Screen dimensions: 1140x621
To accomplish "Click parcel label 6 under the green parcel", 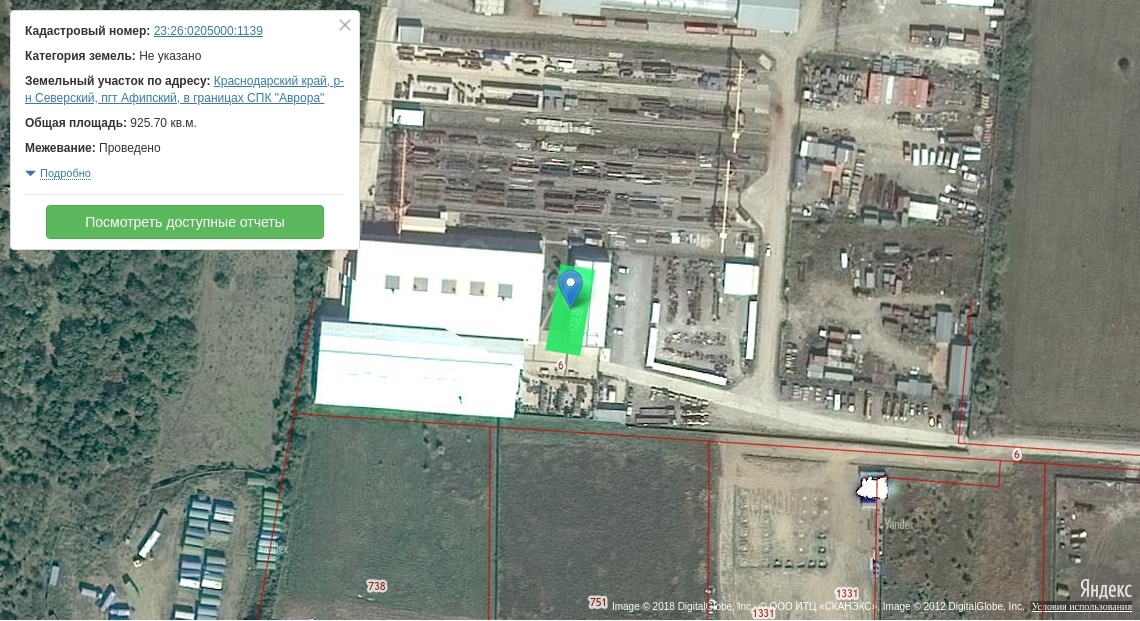I will click(x=561, y=365).
